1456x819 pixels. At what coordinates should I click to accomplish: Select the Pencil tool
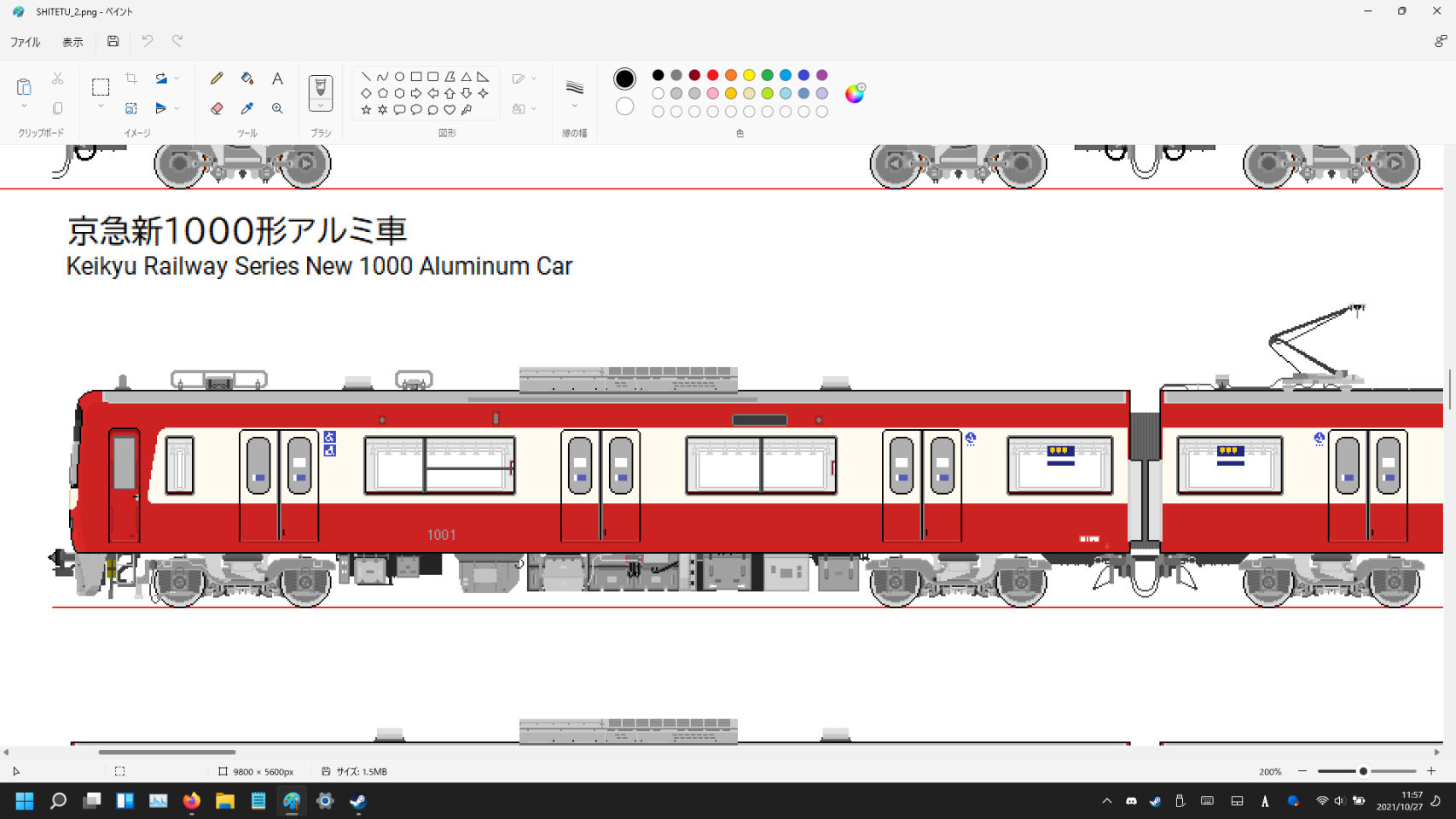tap(217, 78)
